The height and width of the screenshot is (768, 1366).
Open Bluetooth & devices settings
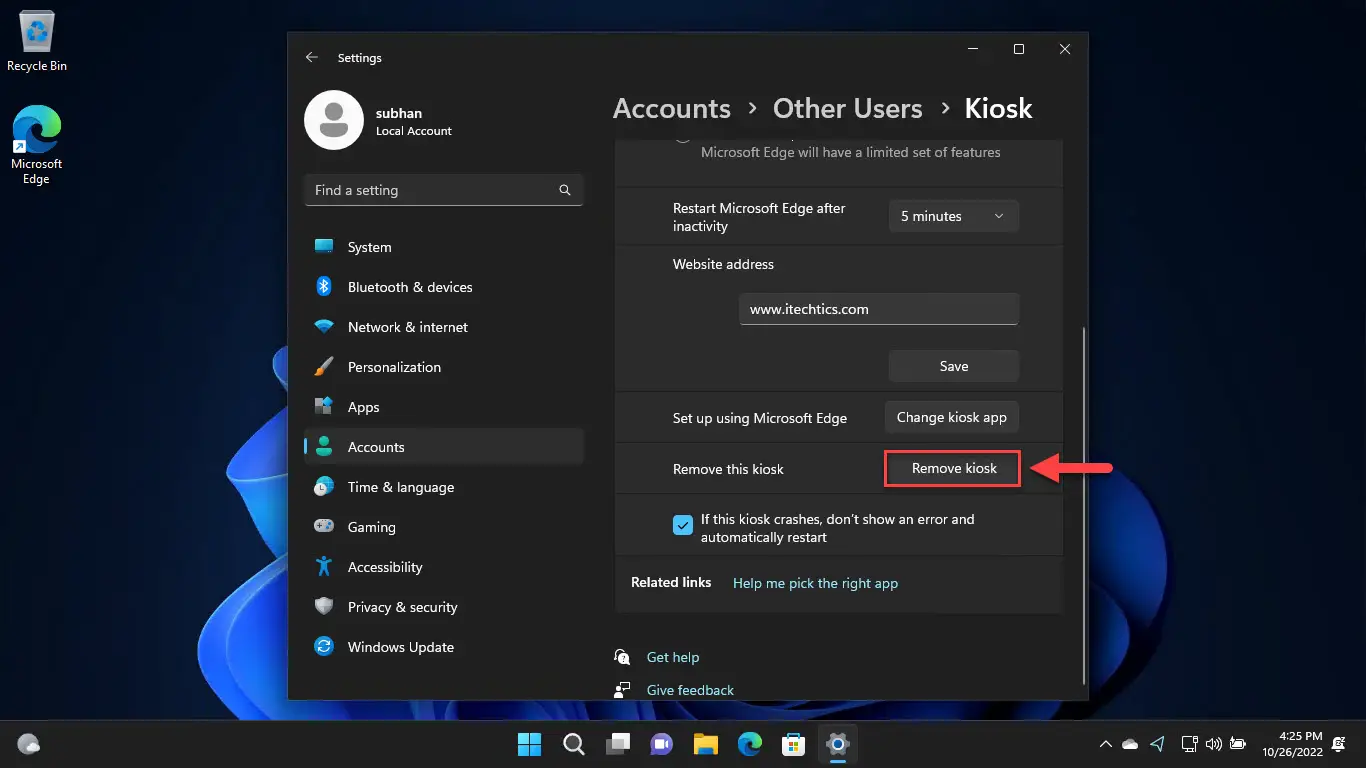444,287
